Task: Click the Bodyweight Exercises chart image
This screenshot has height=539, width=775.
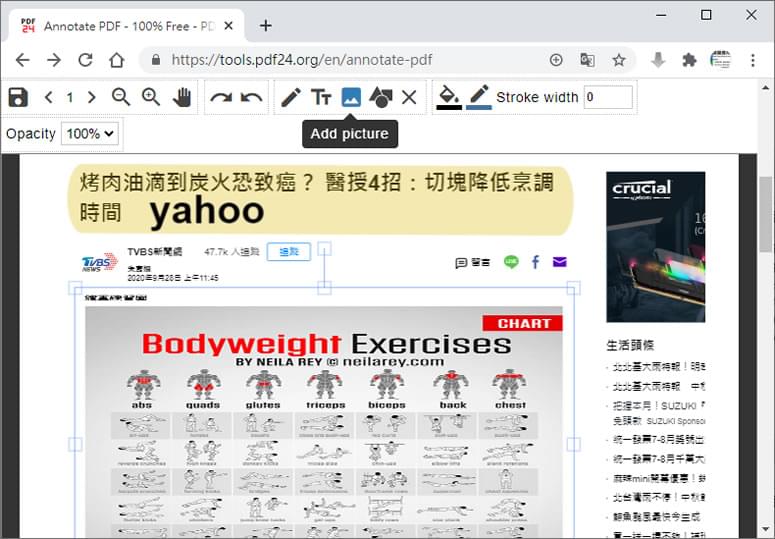Action: point(324,422)
